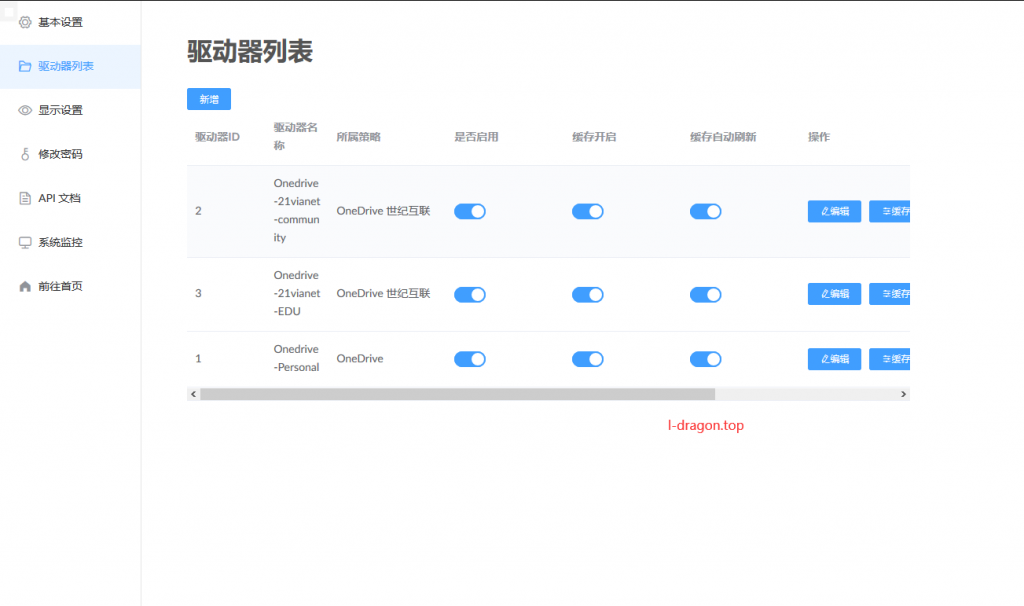Click 编辑 button for drive ID 2
Screen dimensions: 1024x606
(834, 211)
